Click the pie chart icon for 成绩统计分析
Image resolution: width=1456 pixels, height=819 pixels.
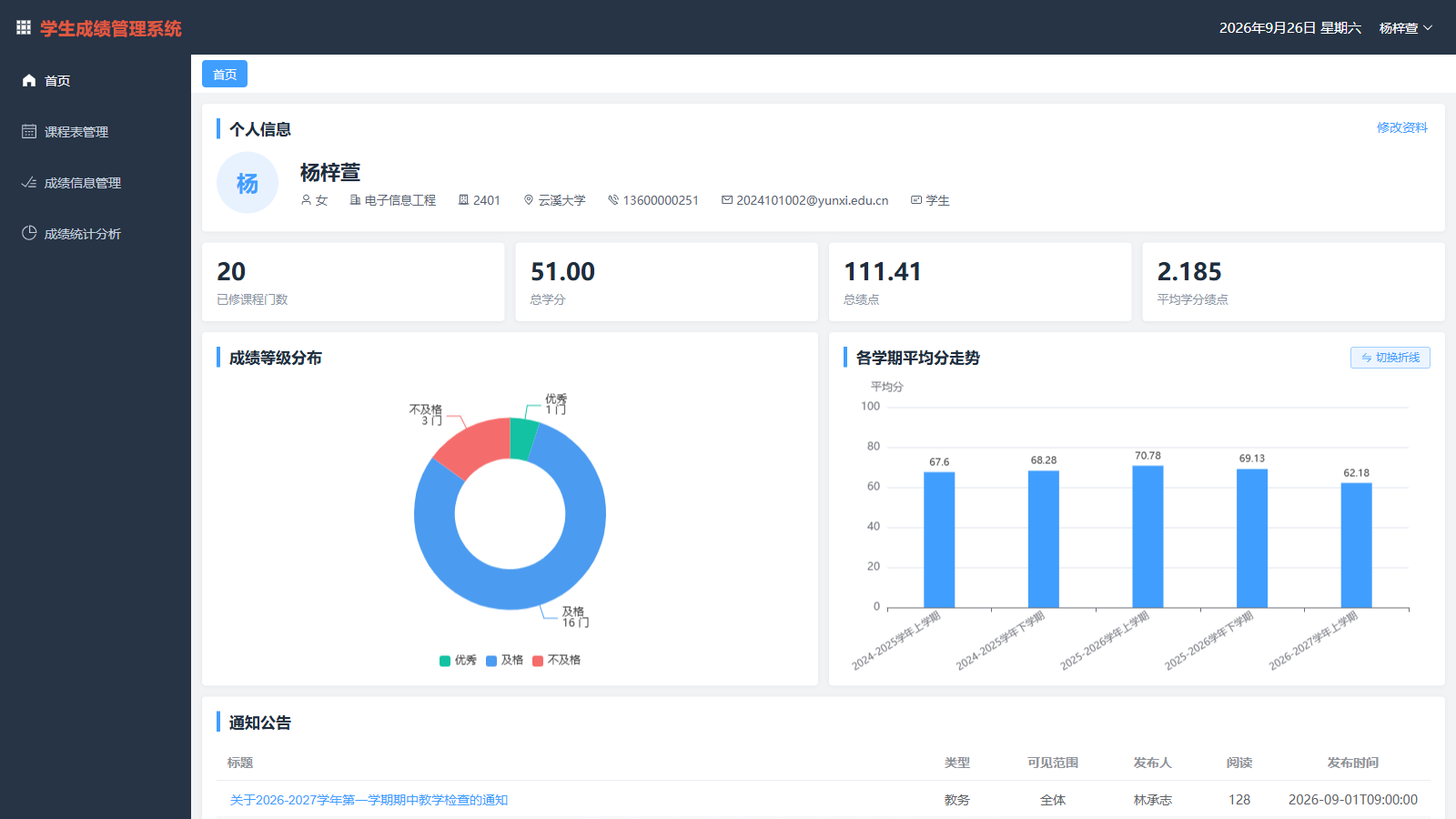(29, 233)
